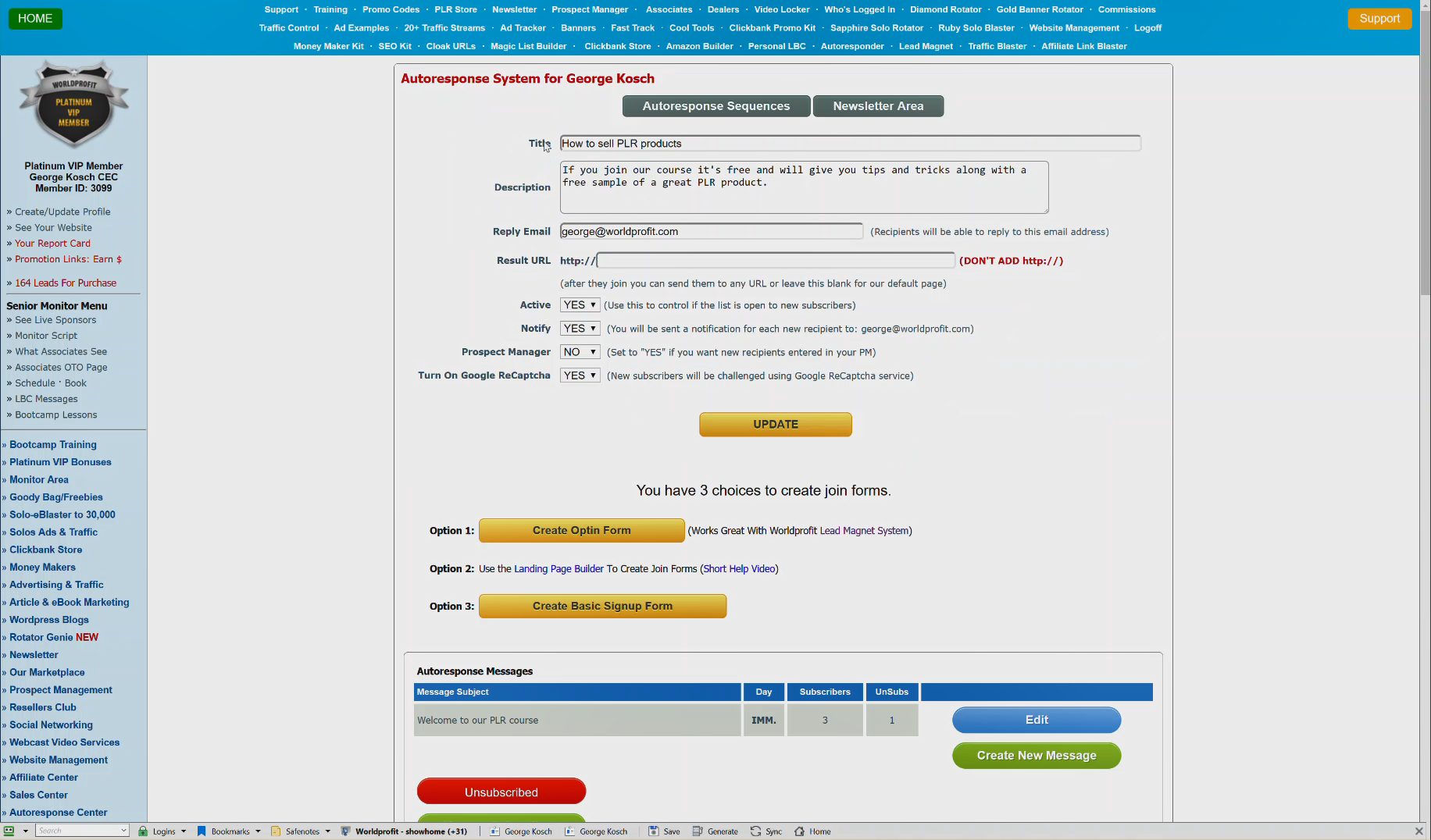This screenshot has width=1431, height=840.
Task: Expand the bottom toolbar search dropdown
Action: click(123, 831)
